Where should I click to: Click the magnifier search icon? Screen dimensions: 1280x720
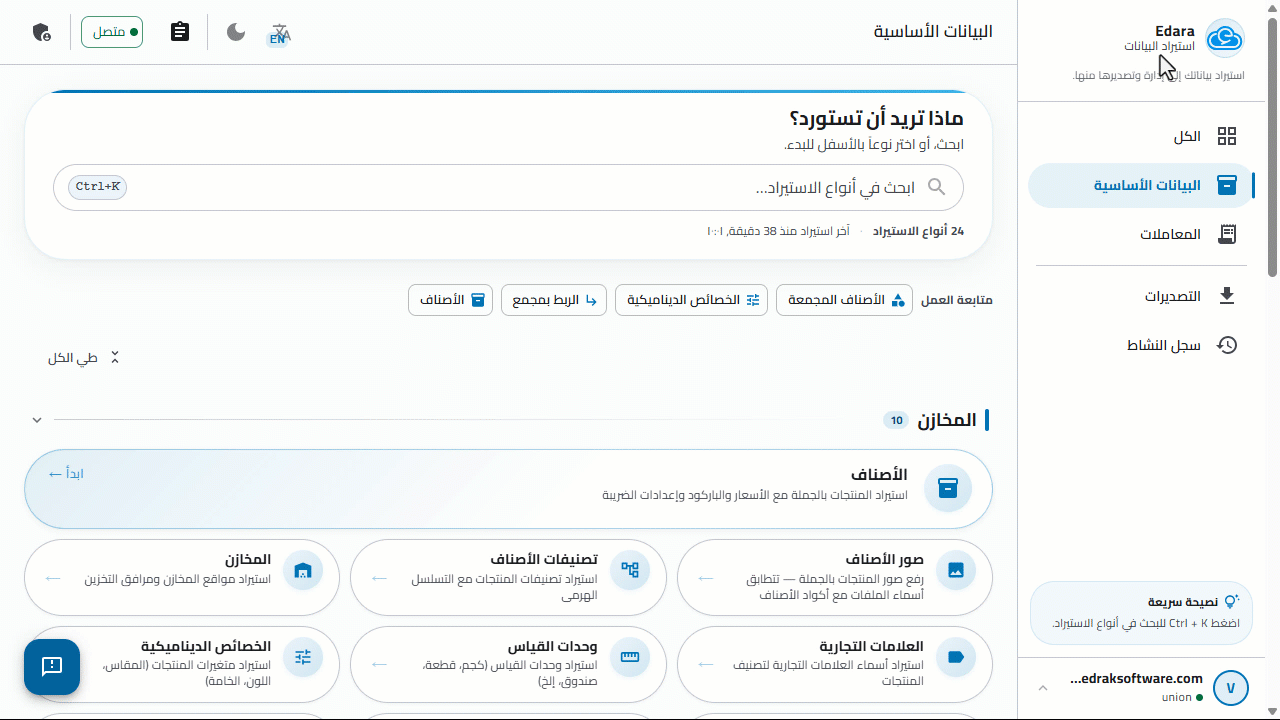(937, 187)
